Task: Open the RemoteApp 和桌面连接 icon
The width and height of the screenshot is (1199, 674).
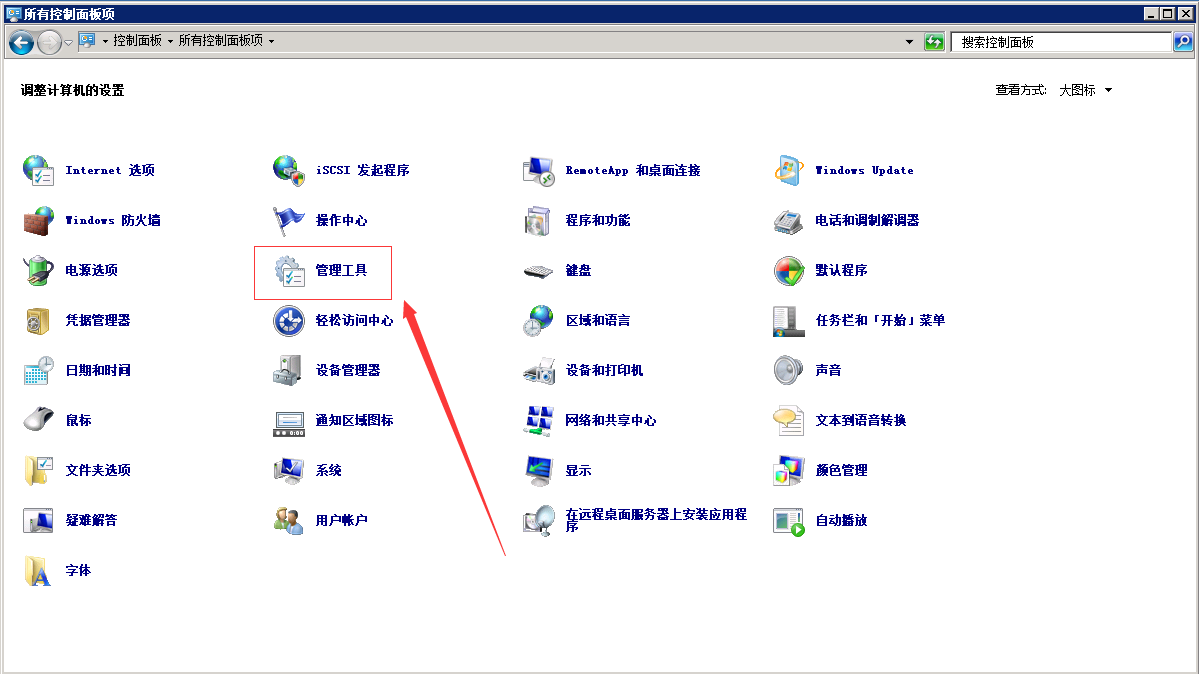Action: pos(538,170)
